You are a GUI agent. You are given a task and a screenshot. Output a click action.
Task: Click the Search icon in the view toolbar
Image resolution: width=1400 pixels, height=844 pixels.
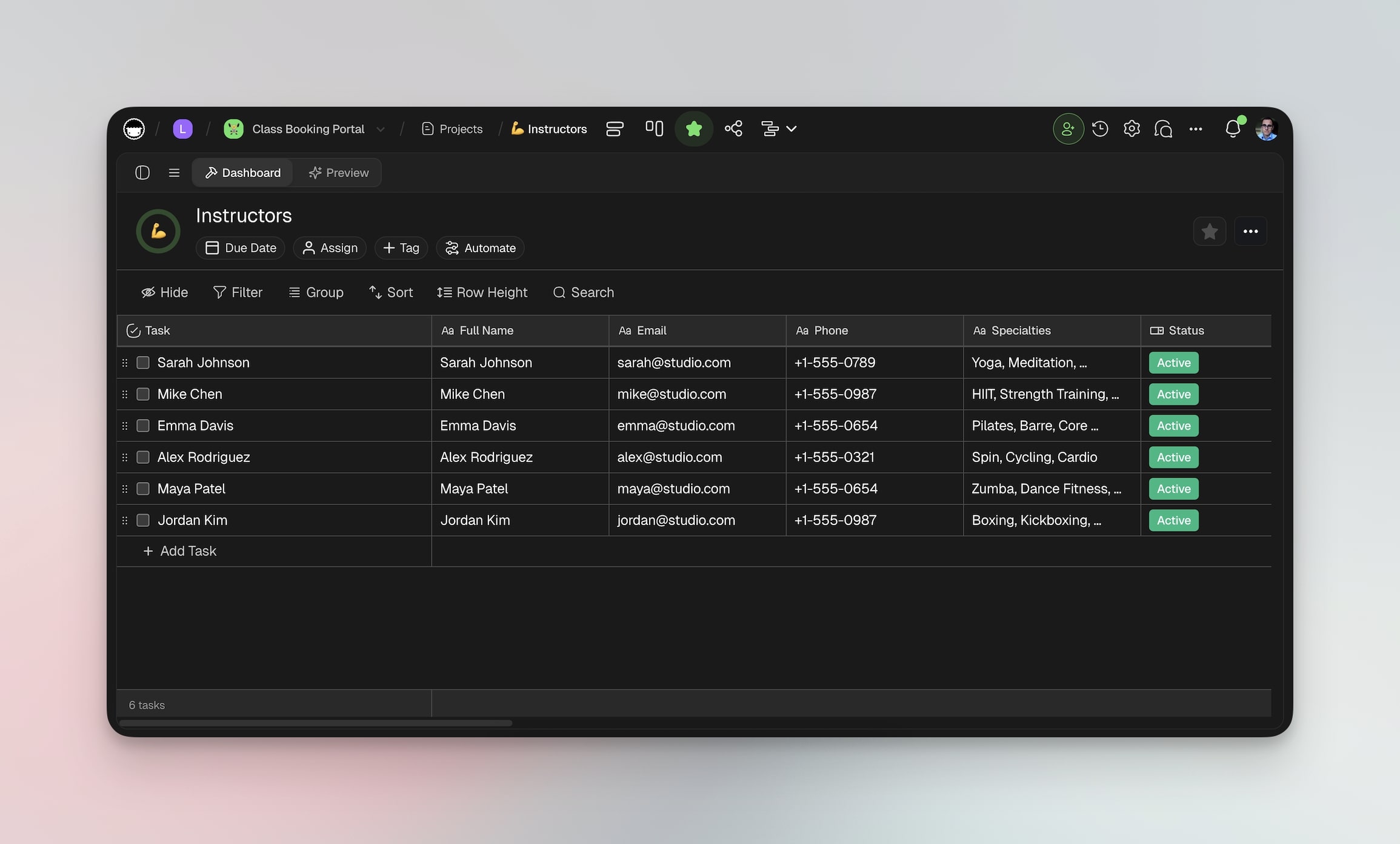583,292
